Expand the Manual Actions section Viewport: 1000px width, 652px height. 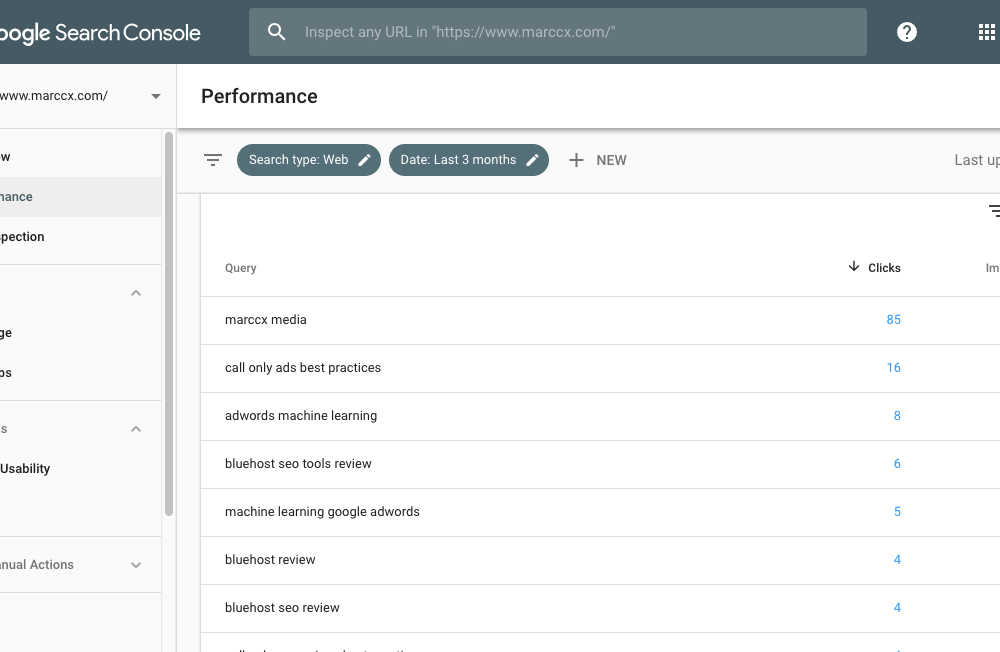point(136,565)
